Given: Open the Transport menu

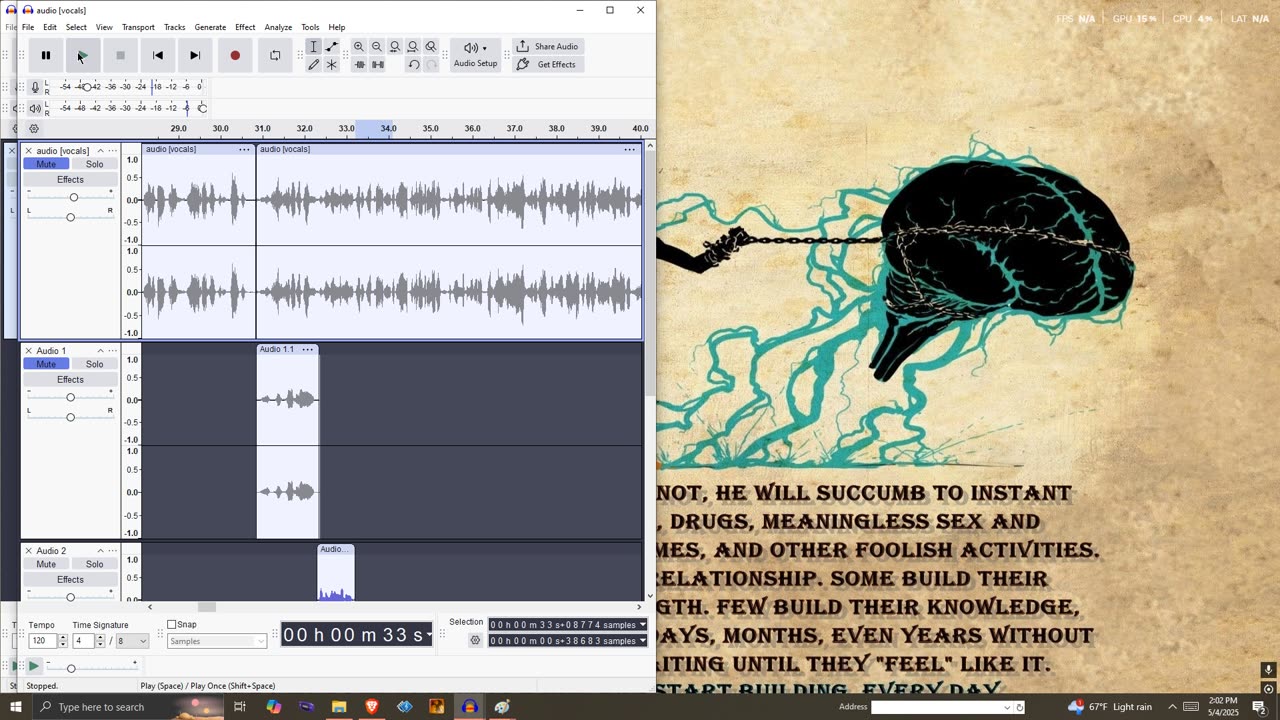Looking at the screenshot, I should [138, 27].
